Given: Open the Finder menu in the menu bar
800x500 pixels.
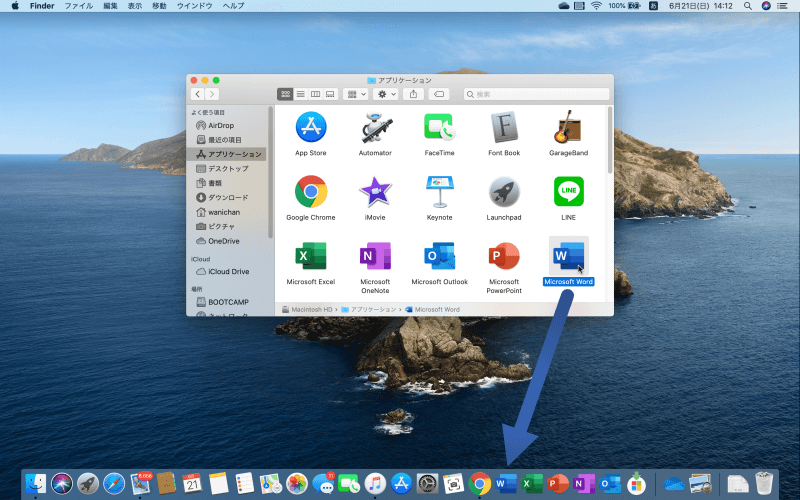Looking at the screenshot, I should 42,6.
